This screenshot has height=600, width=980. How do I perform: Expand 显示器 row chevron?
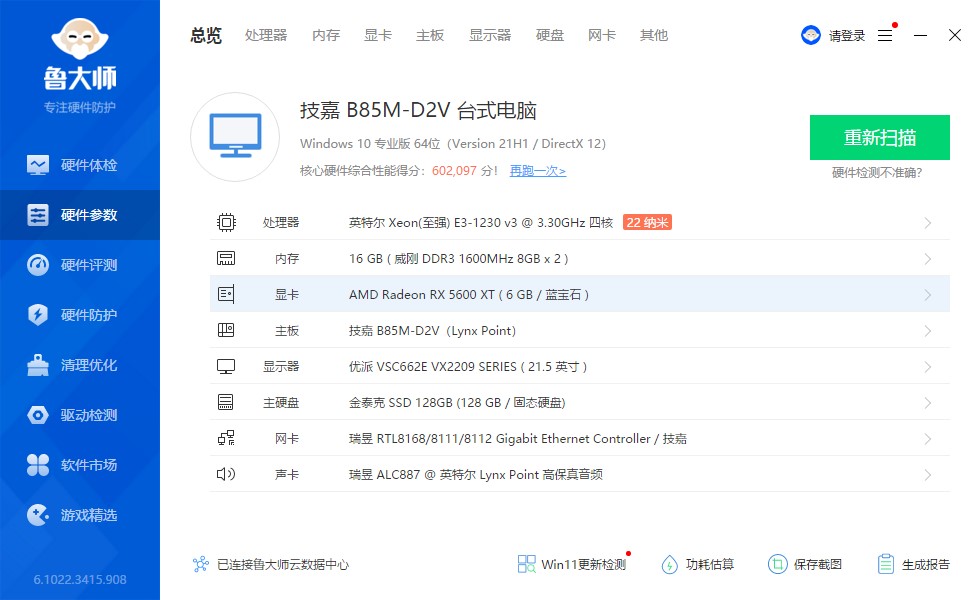[928, 367]
